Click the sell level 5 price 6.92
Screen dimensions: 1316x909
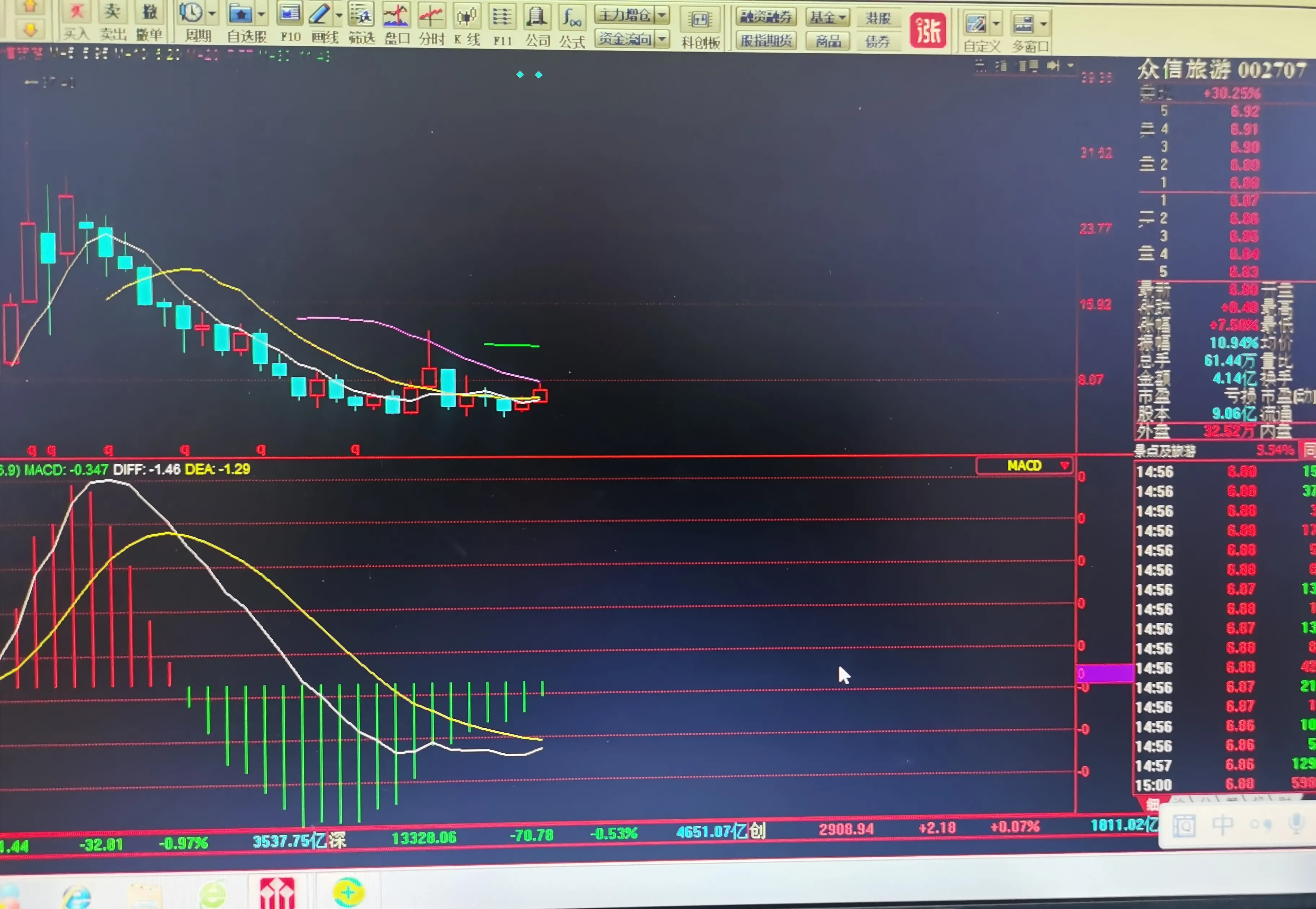point(1244,111)
